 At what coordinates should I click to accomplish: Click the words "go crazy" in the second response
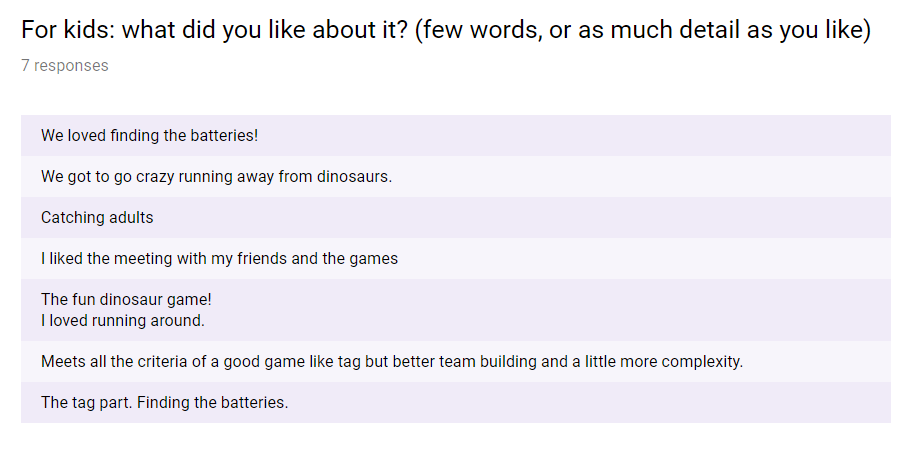point(132,176)
